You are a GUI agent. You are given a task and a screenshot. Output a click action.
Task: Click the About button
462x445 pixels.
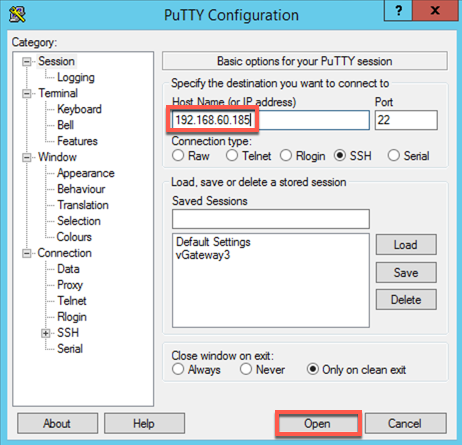coord(57,424)
